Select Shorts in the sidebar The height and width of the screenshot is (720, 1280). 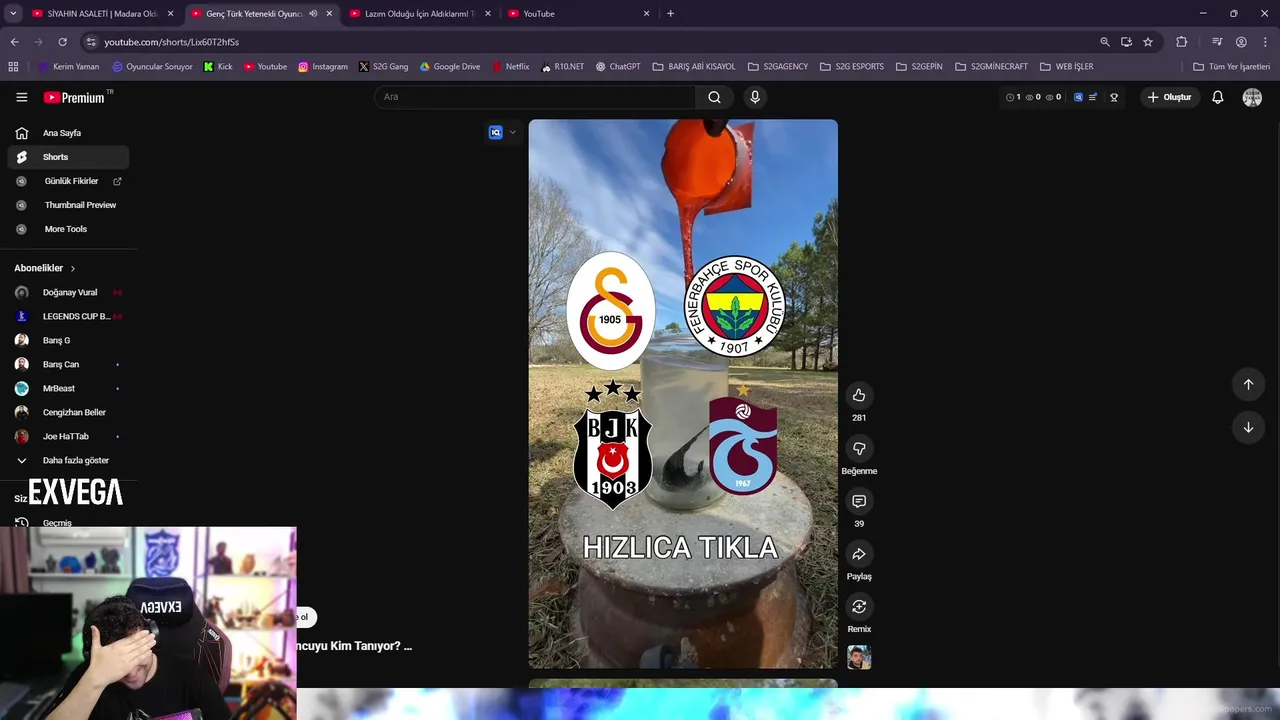point(68,157)
